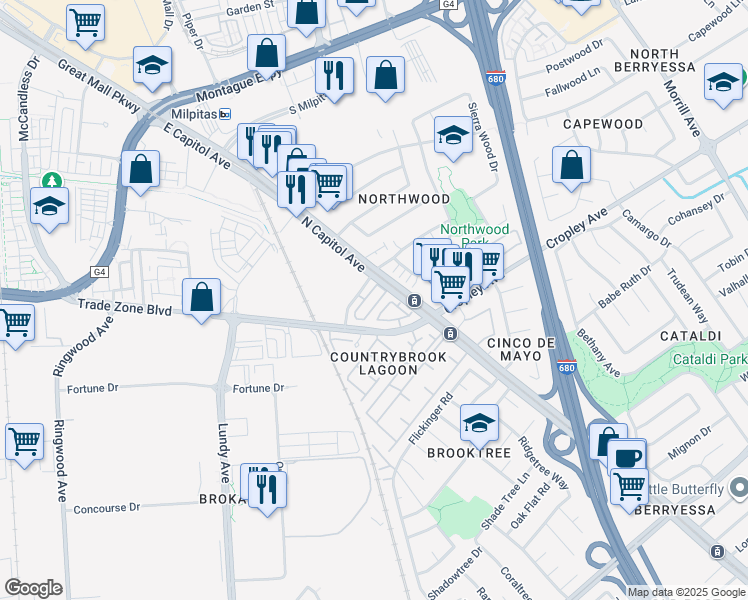Click restaurant marker below Montague Expy
The height and width of the screenshot is (600, 748).
tap(334, 76)
